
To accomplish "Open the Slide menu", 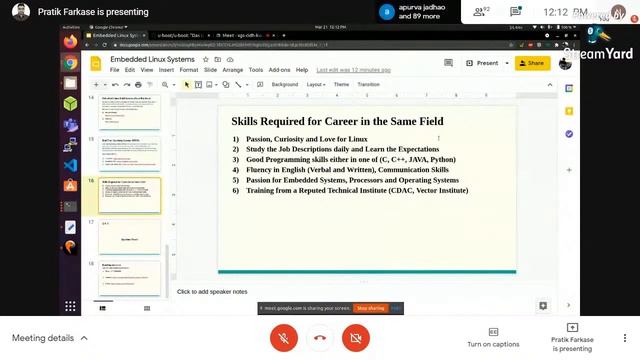I will click(x=210, y=70).
